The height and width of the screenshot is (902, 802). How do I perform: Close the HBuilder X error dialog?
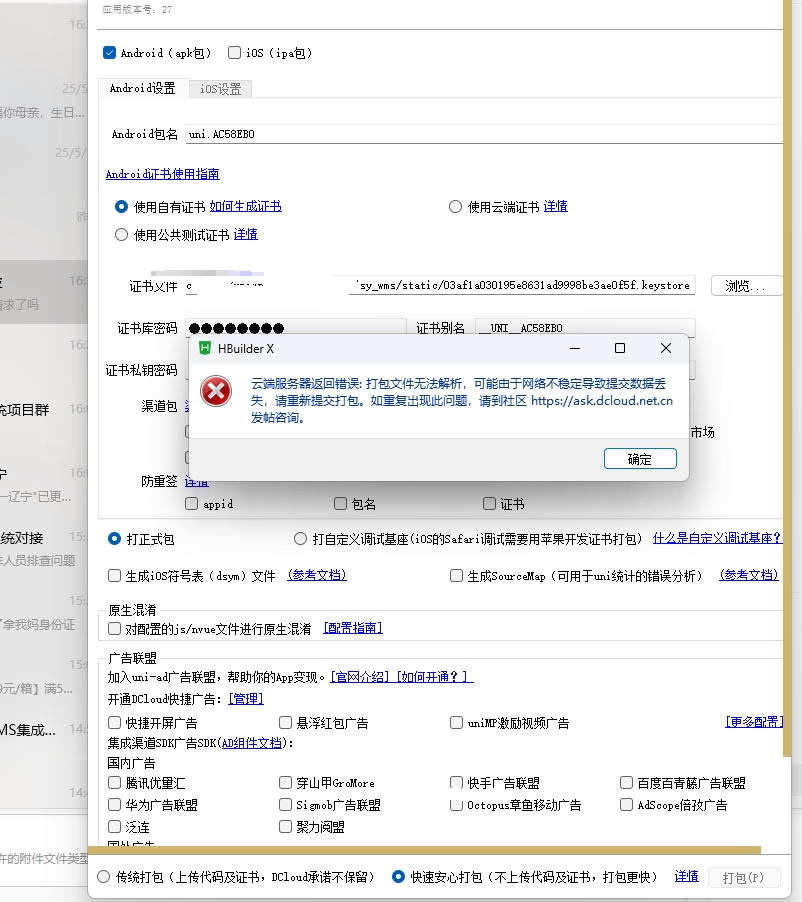tap(666, 348)
